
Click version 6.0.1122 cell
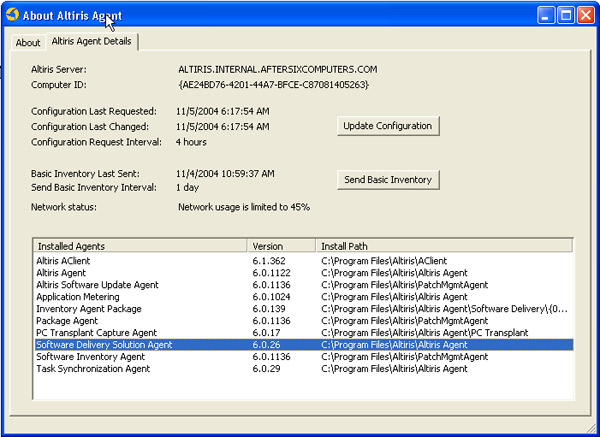pos(271,273)
